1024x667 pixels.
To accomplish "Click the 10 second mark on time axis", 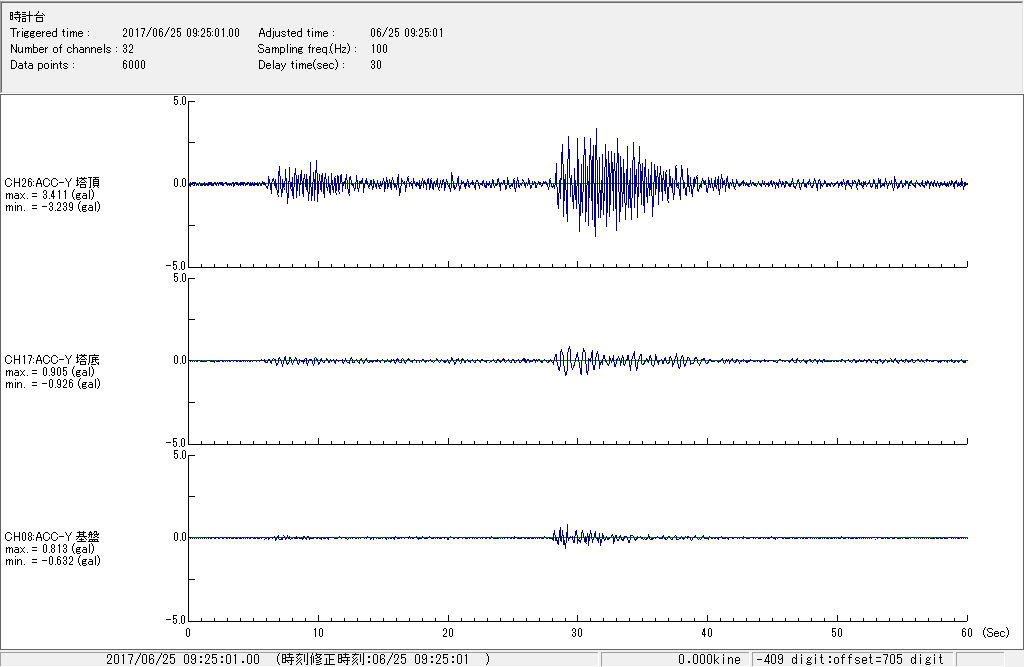I will point(318,634).
